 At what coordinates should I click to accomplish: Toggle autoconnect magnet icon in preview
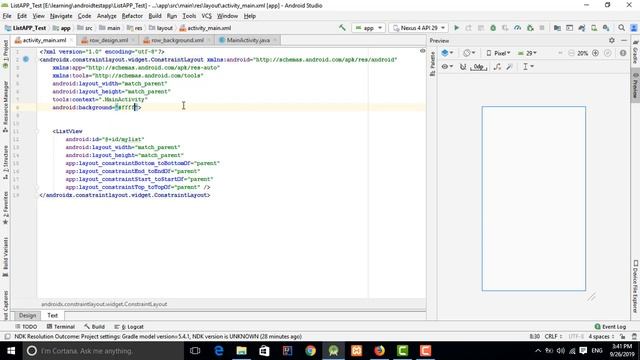[x=463, y=67]
